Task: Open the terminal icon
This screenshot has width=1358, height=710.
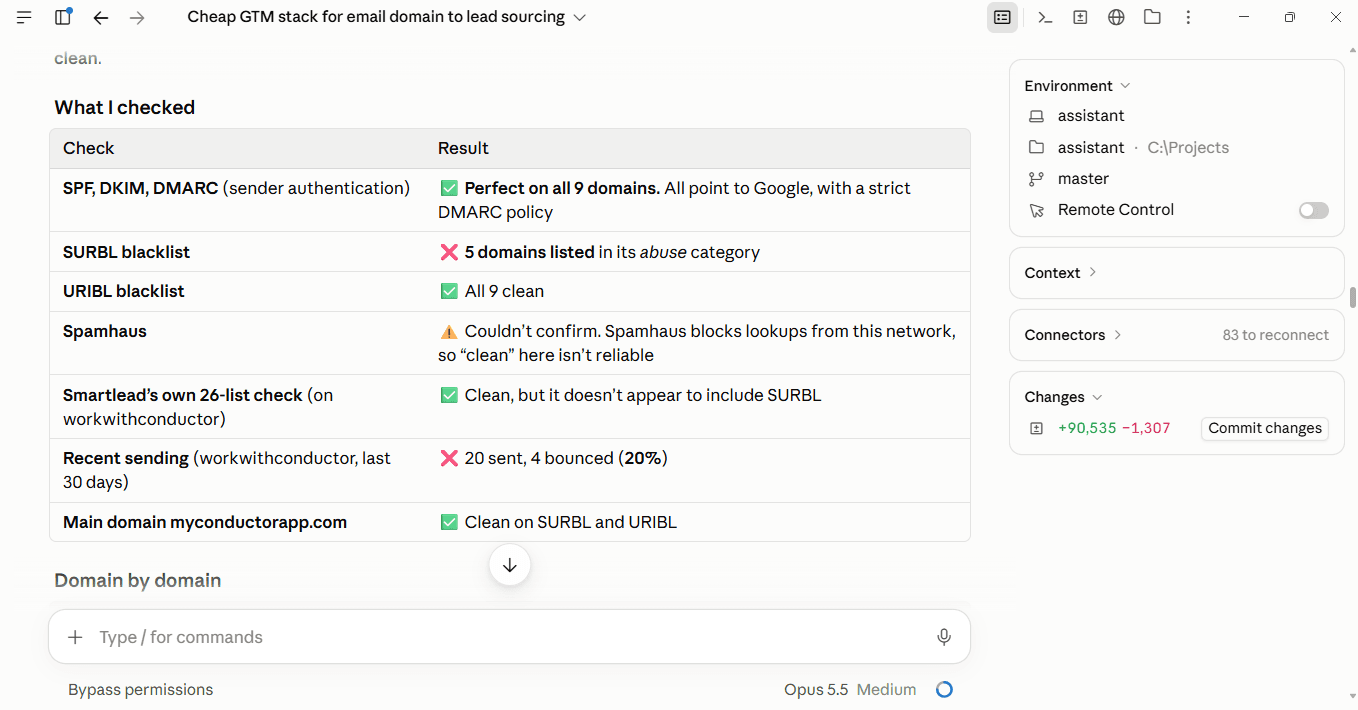Action: [x=1044, y=17]
